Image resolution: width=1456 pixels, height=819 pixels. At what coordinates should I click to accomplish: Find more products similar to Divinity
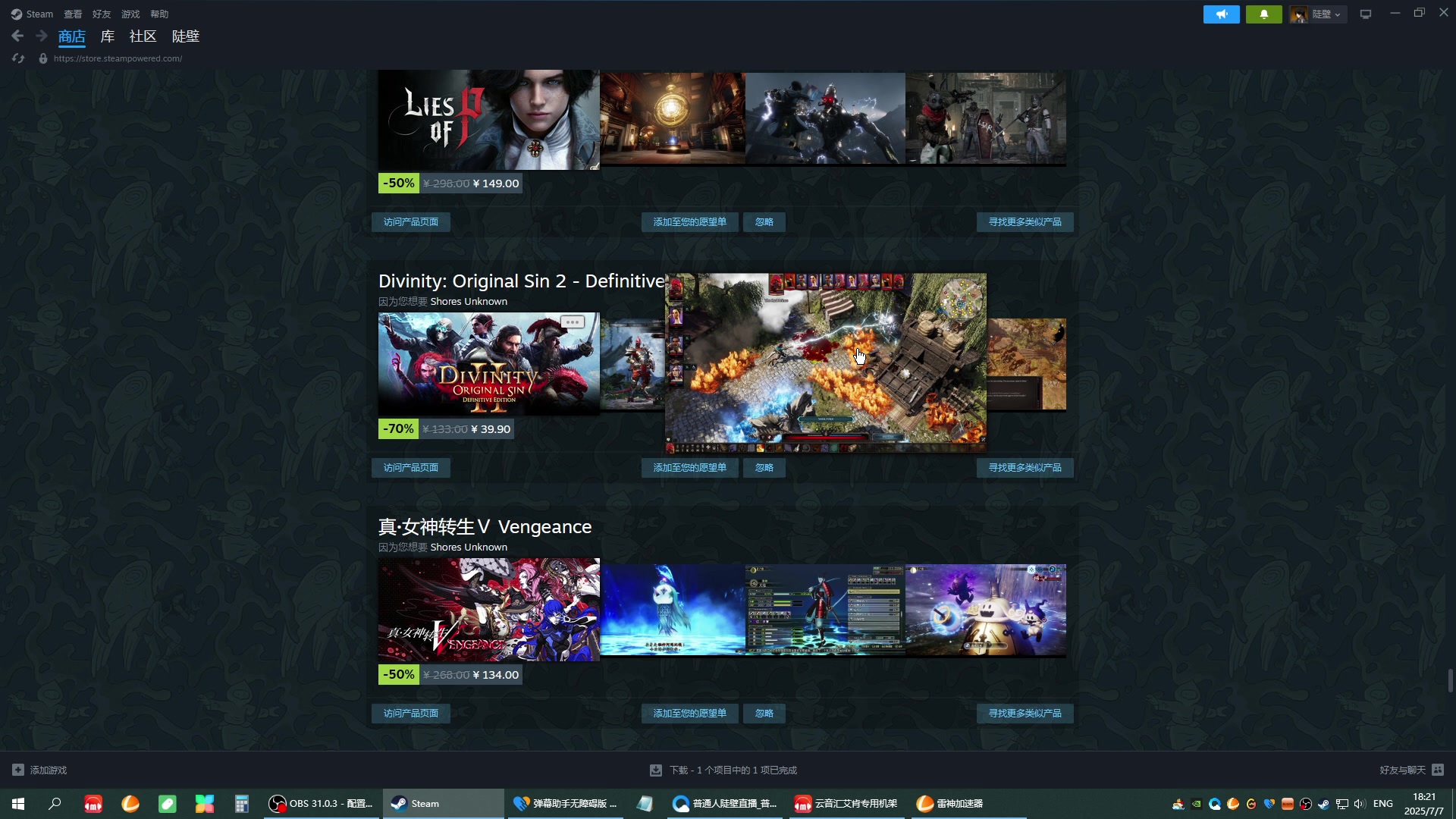pos(1025,468)
